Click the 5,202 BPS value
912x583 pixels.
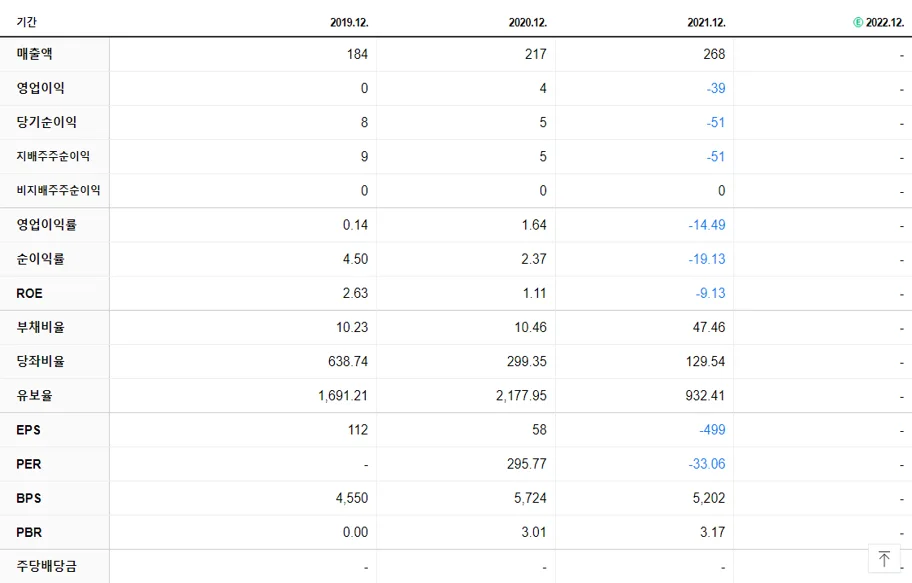[x=709, y=498]
